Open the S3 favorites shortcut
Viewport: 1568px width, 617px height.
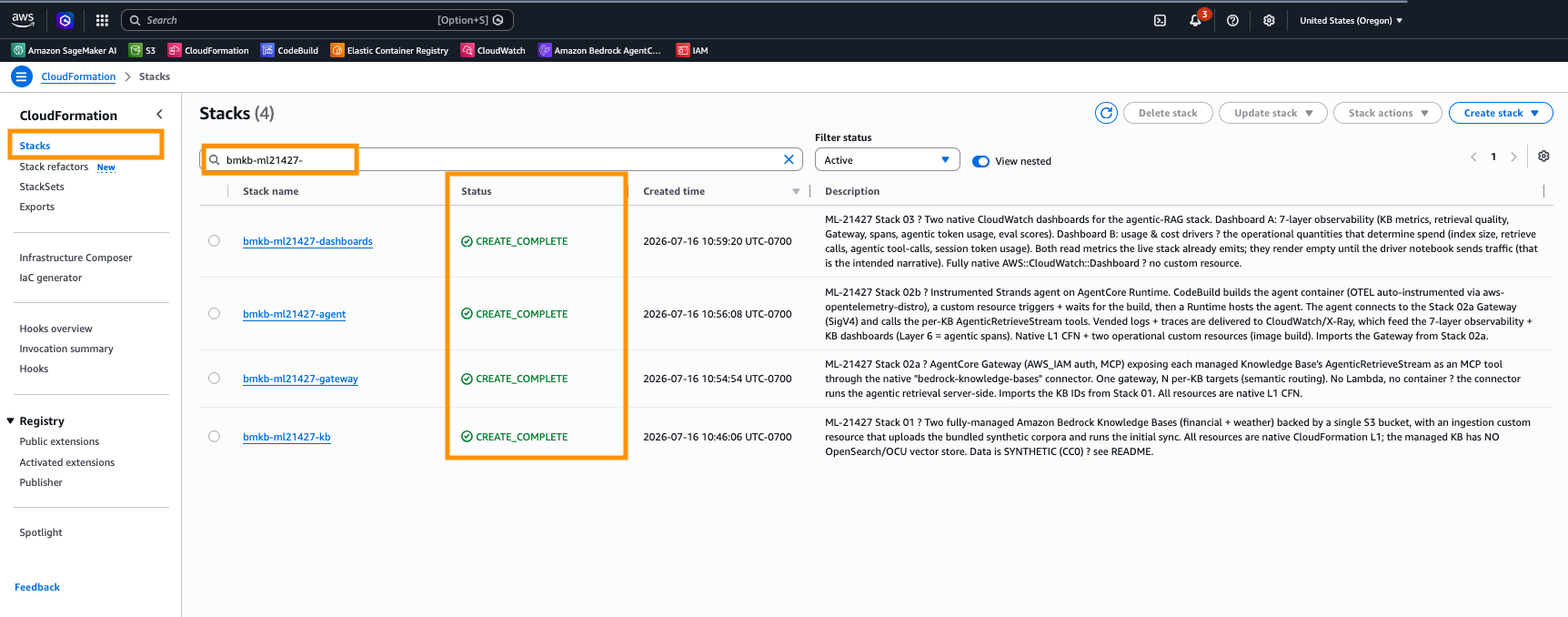click(x=143, y=50)
